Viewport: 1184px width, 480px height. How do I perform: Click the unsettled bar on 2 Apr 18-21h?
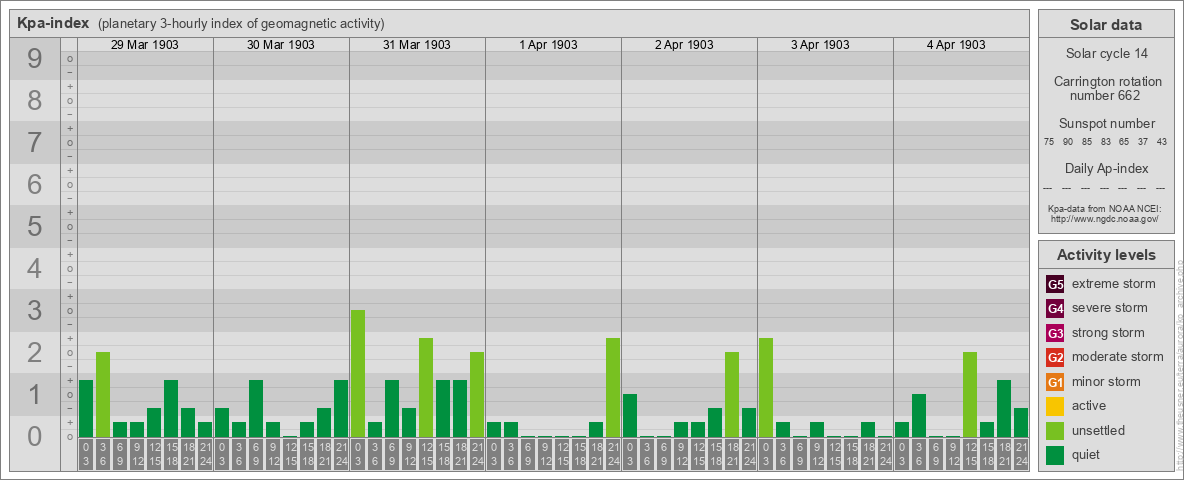tap(732, 395)
